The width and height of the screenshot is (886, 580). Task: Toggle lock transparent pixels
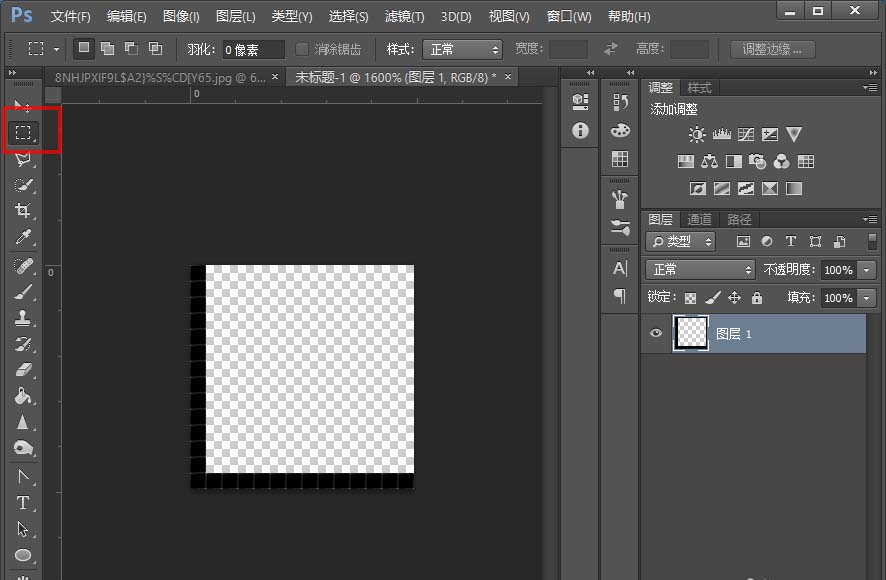click(690, 298)
